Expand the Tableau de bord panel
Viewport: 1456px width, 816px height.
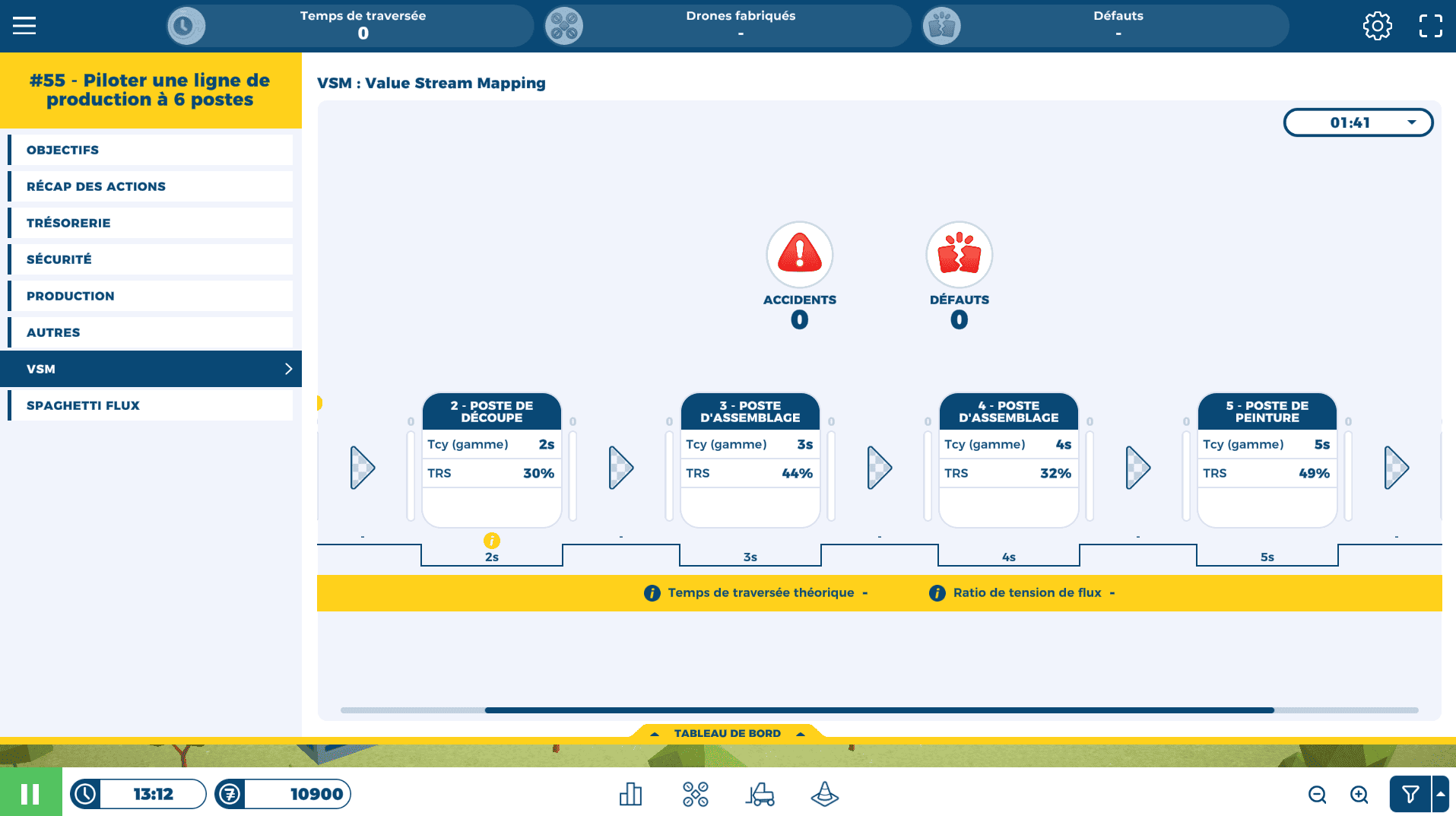coord(727,733)
